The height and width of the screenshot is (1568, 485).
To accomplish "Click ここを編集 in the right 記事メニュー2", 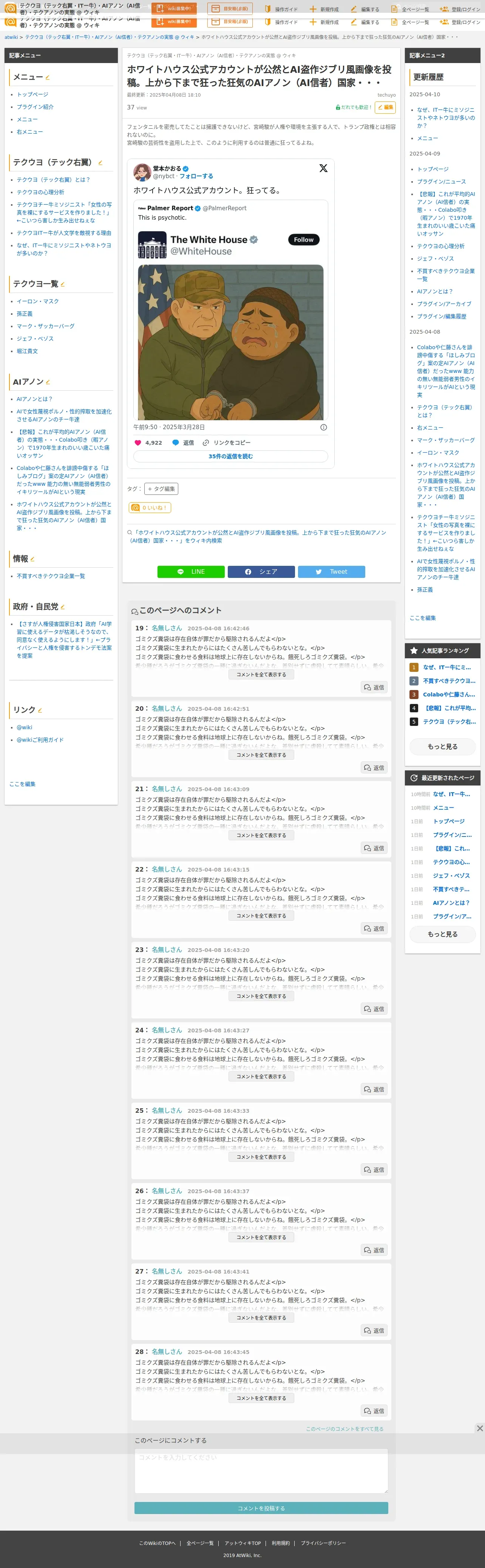I will [x=423, y=618].
